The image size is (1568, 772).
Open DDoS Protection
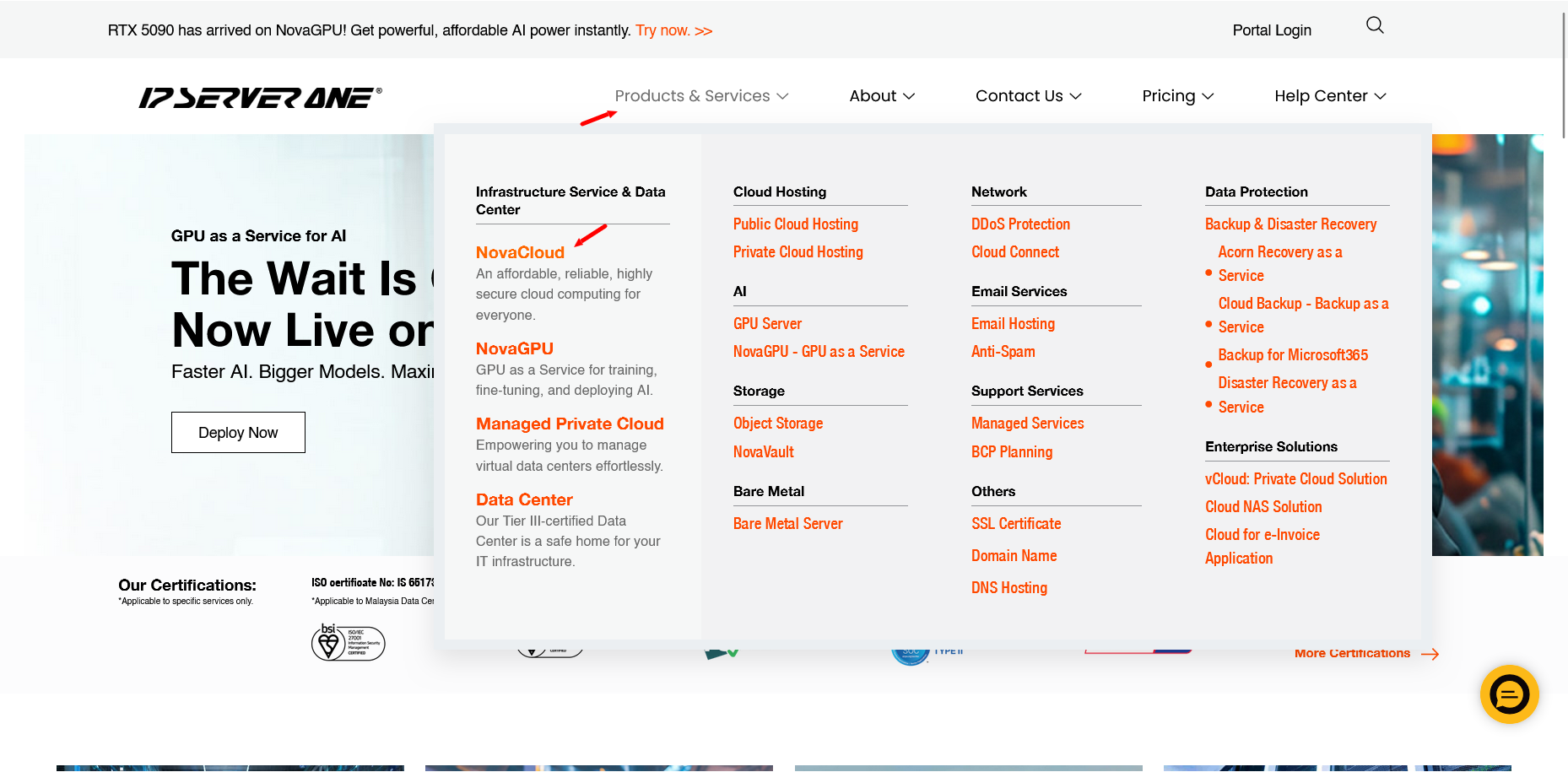[1020, 224]
